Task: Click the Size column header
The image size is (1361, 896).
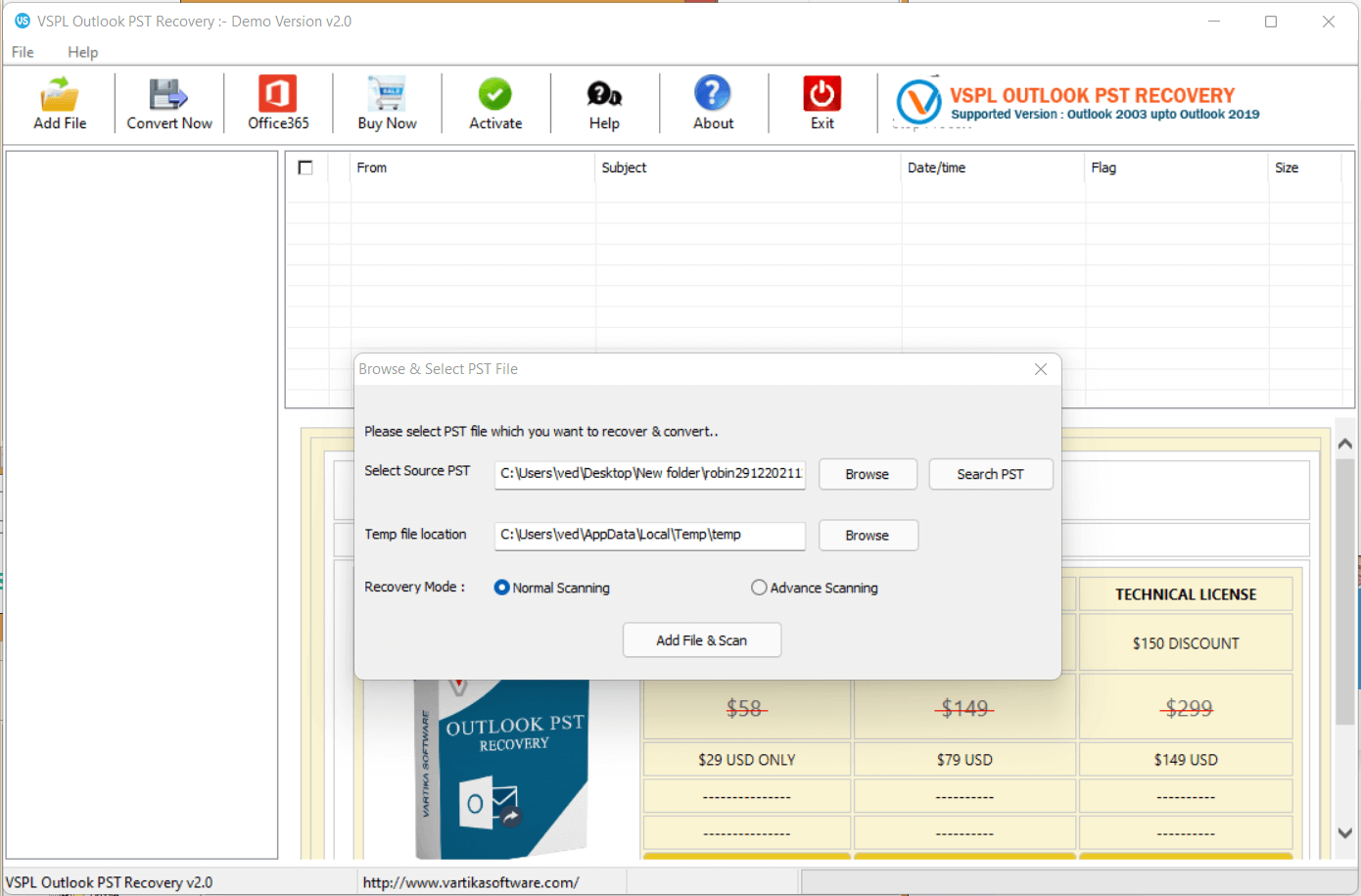Action: click(x=1303, y=167)
